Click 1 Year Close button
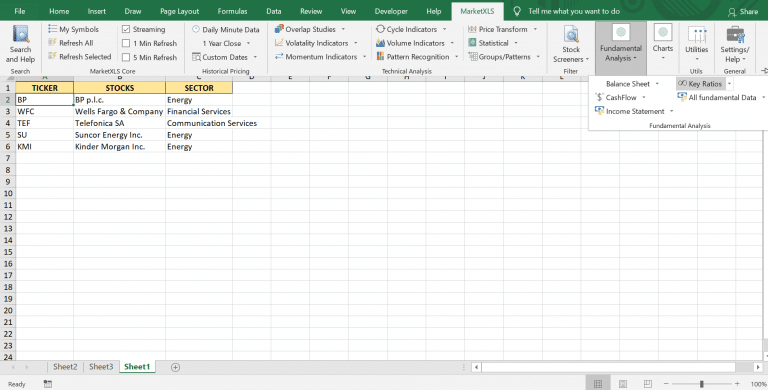This screenshot has height=390, width=768. pyautogui.click(x=222, y=43)
